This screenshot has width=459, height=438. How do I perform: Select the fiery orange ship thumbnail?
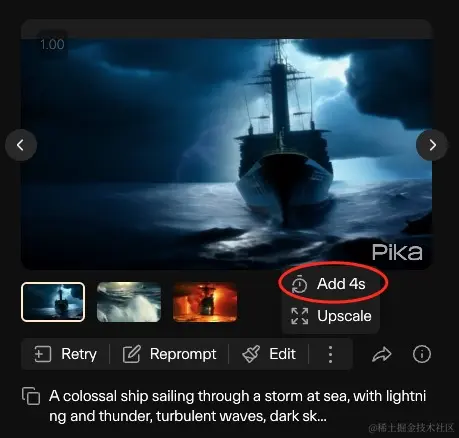pos(205,302)
